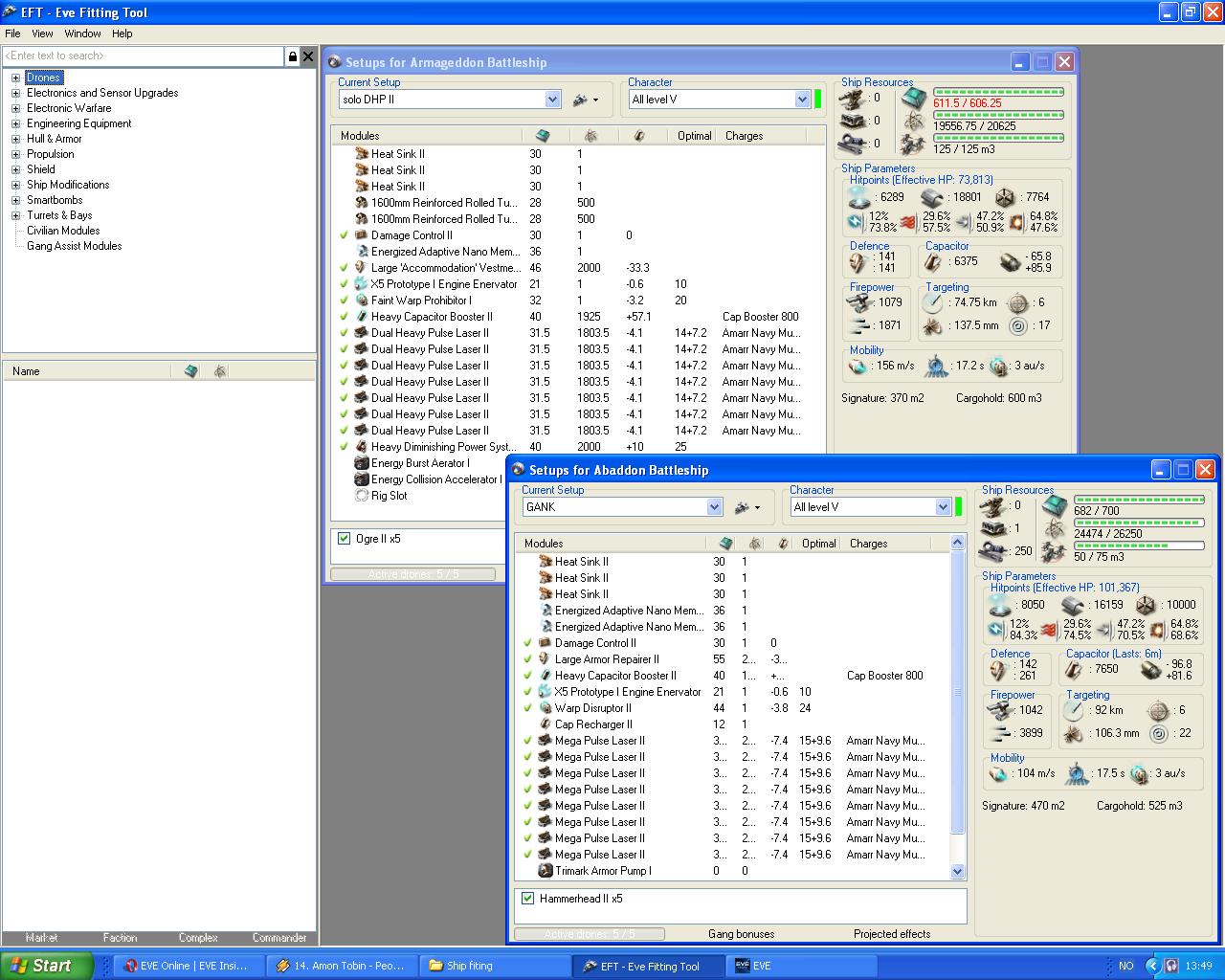Click the CPU column header icon in Armageddon modules
Viewport: 1225px width, 980px height.
pos(543,136)
